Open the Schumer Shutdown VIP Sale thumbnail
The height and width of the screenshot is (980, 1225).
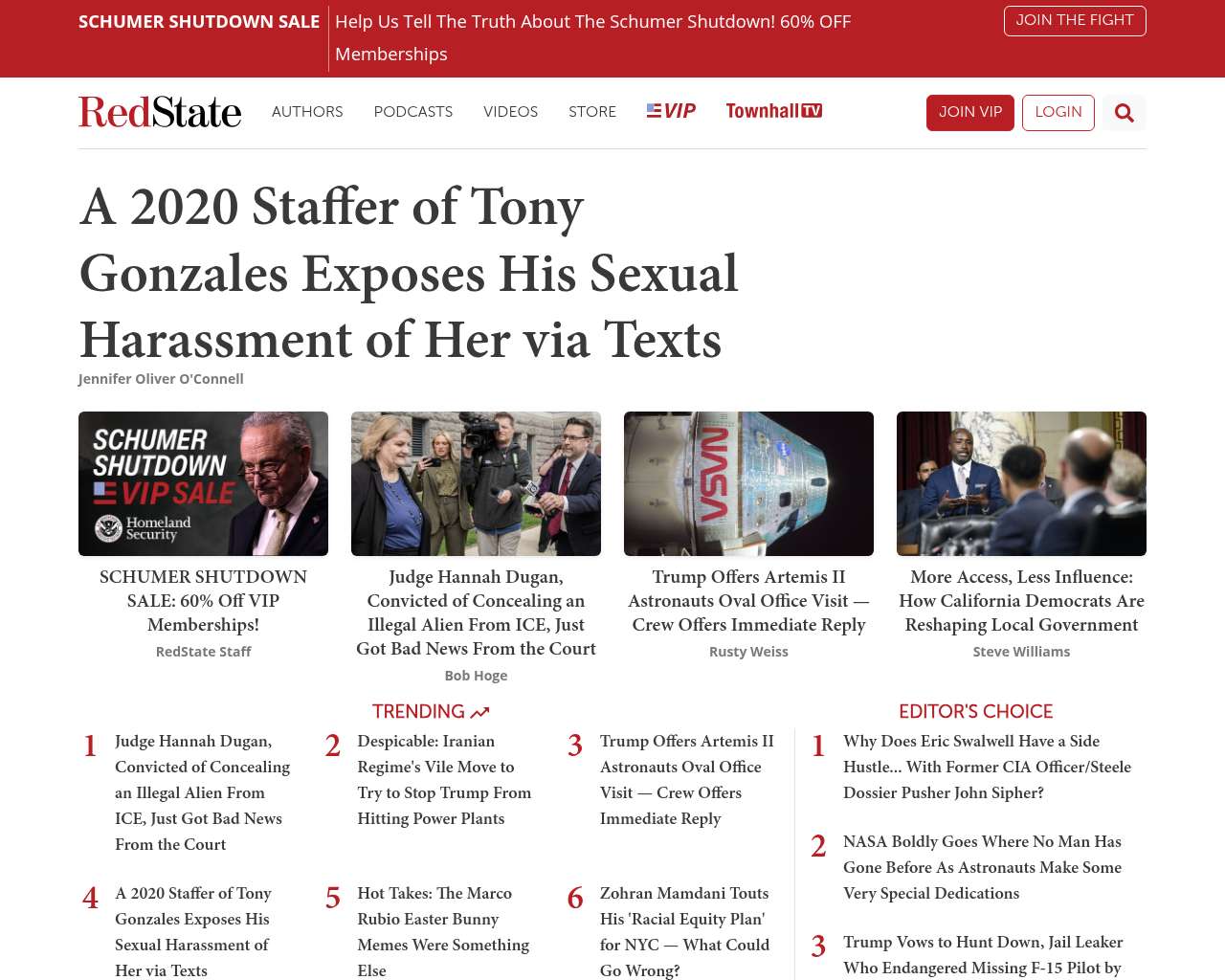[x=203, y=483]
